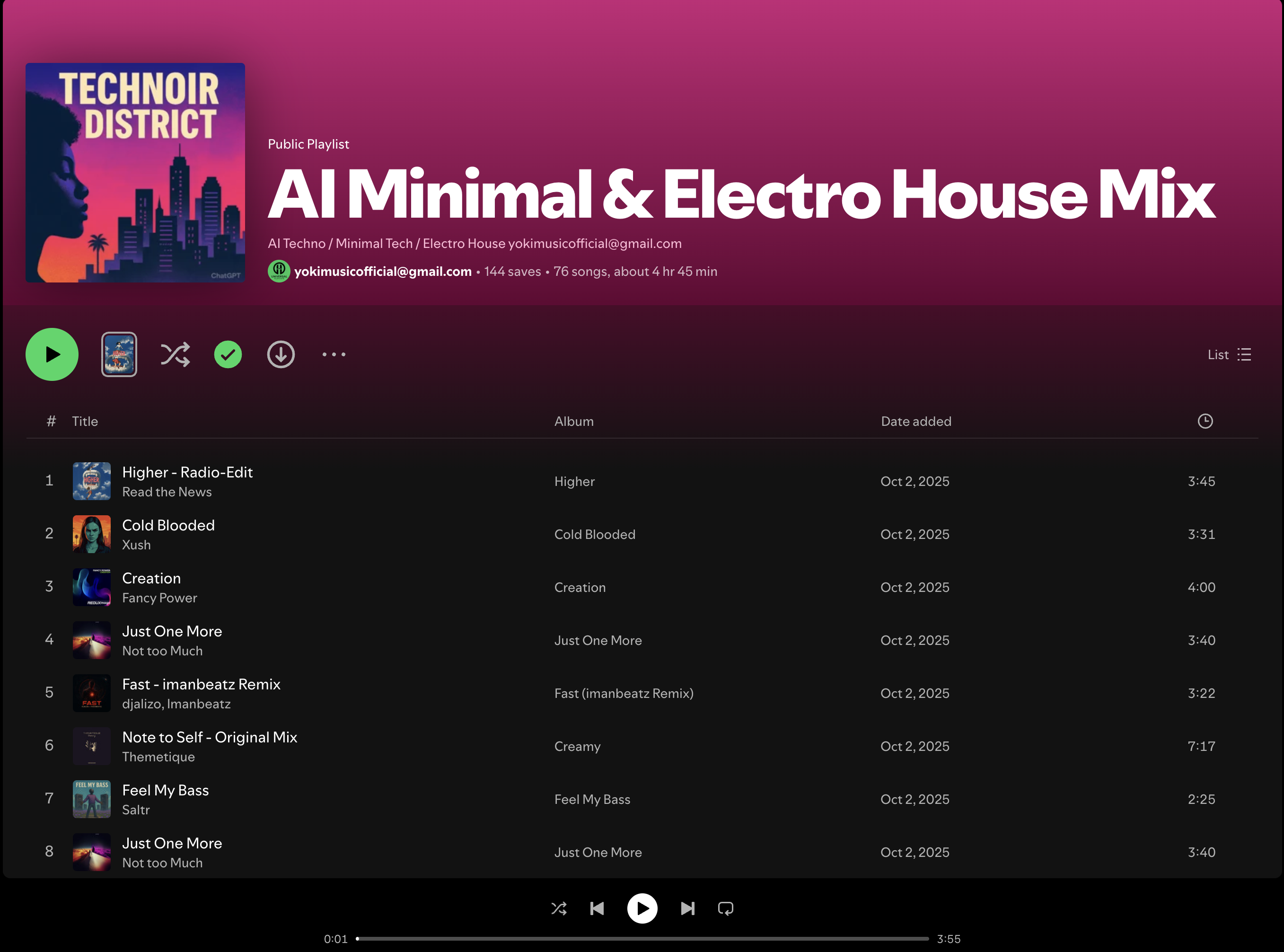This screenshot has height=952, width=1284.
Task: Click the Technoir District playlist cover image
Action: coord(135,172)
